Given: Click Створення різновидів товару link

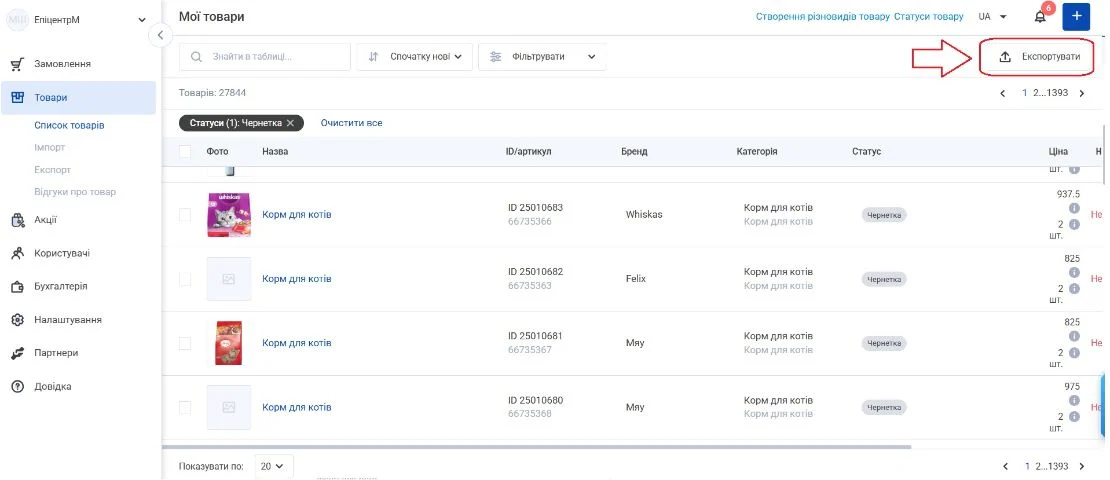Looking at the screenshot, I should click(823, 16).
